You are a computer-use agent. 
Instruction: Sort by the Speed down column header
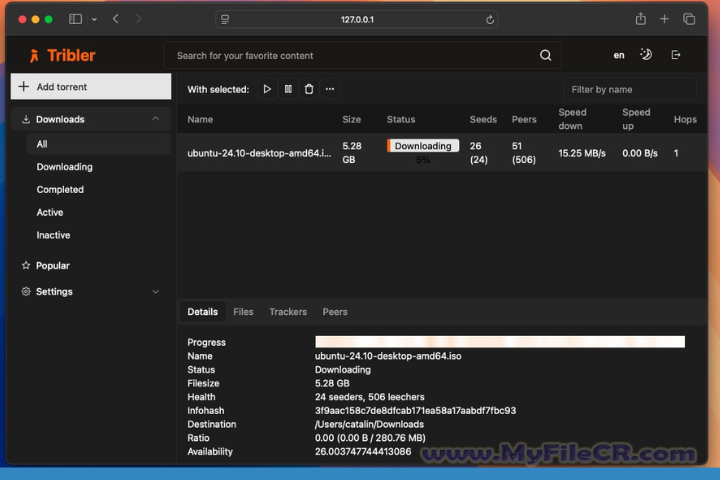point(572,119)
